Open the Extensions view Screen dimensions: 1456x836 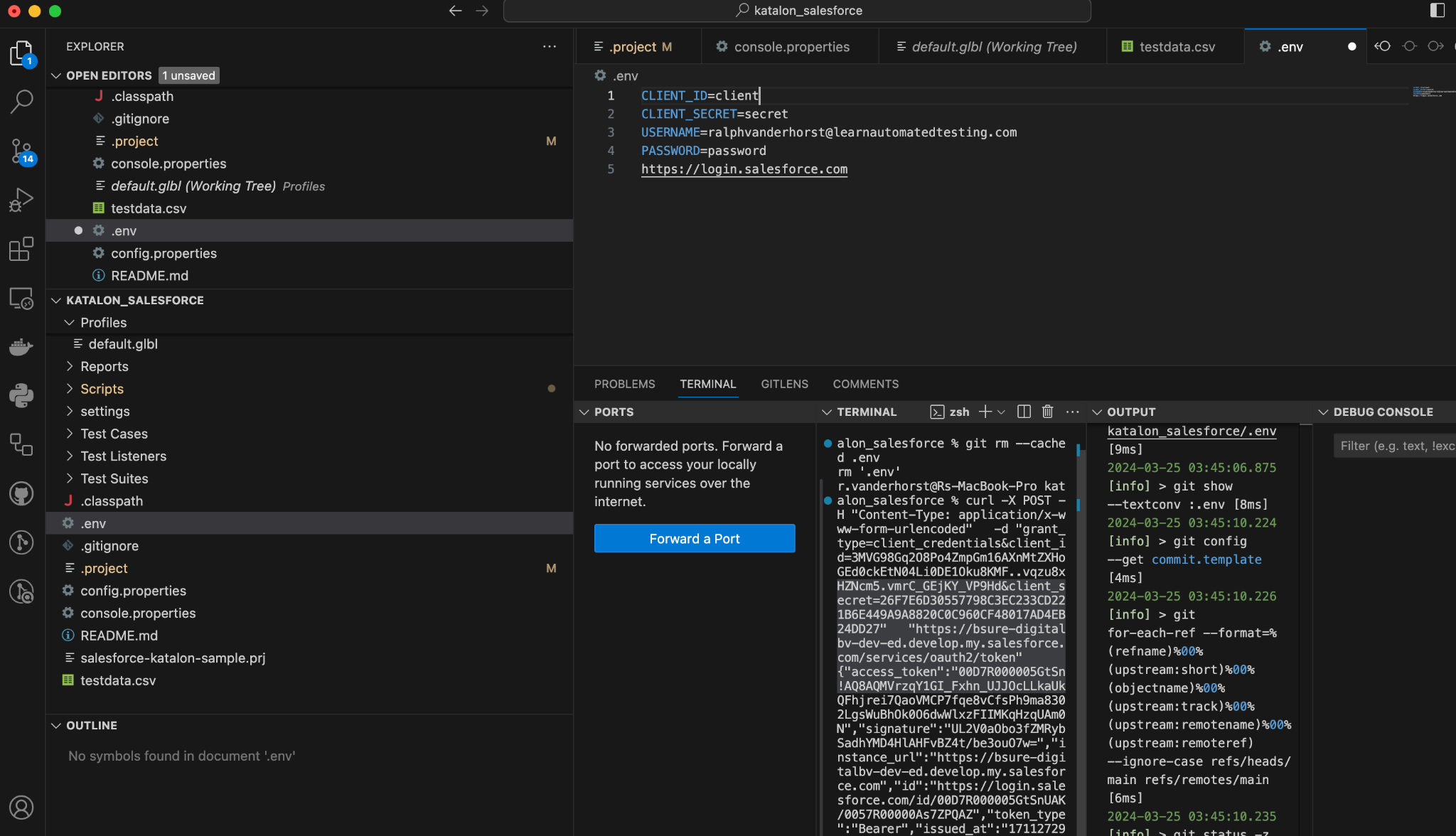click(x=21, y=249)
